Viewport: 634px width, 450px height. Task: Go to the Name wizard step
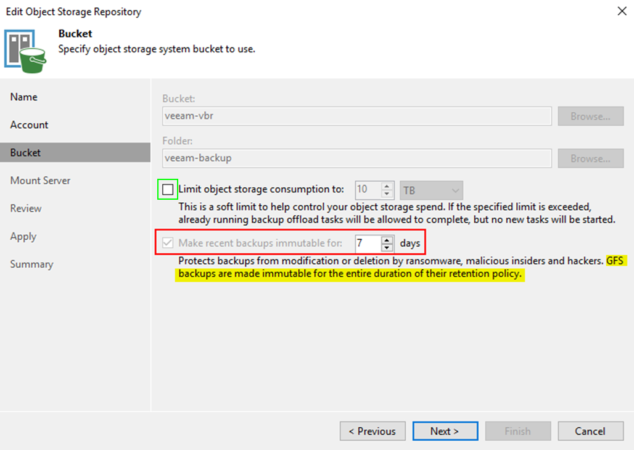click(x=24, y=97)
